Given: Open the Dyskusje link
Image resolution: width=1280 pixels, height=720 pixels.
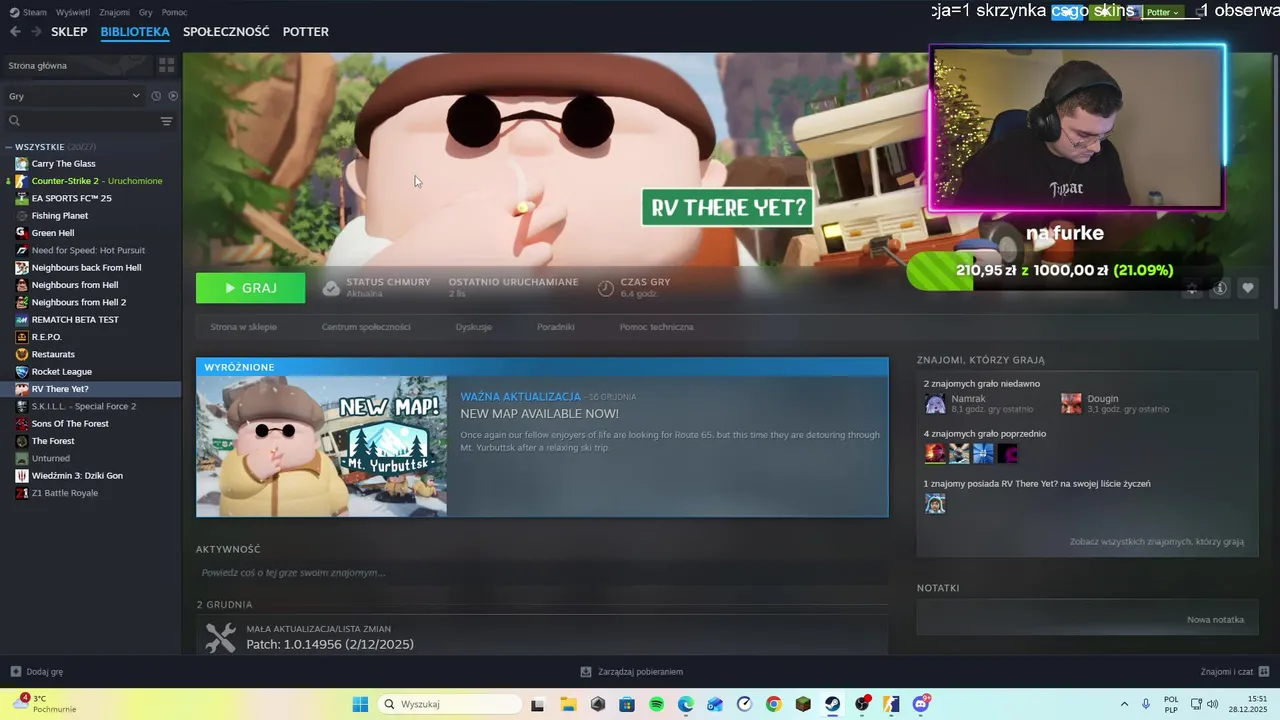Looking at the screenshot, I should pyautogui.click(x=473, y=327).
